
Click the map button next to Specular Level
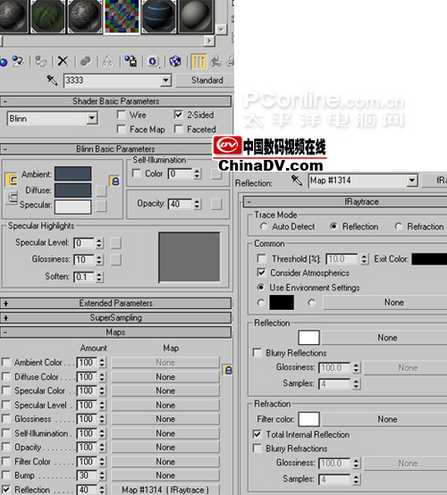pyautogui.click(x=116, y=243)
